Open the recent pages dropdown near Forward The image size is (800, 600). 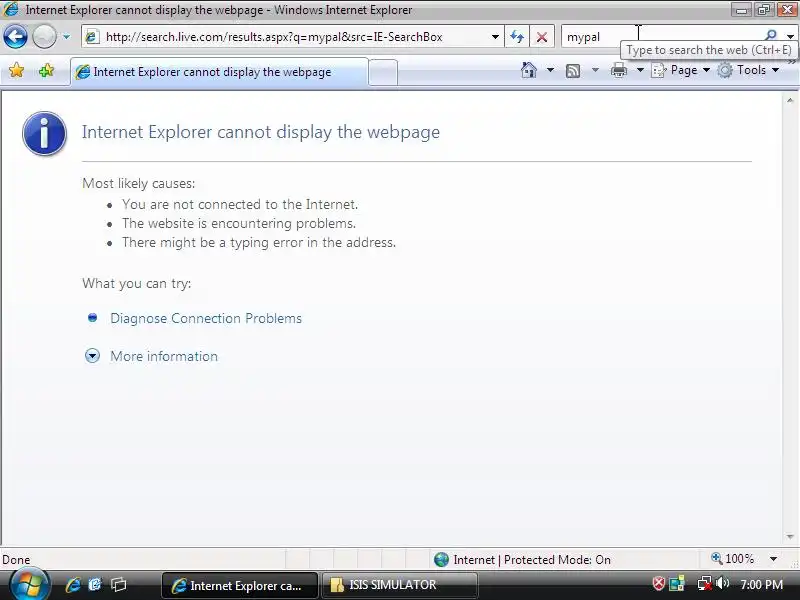66,37
